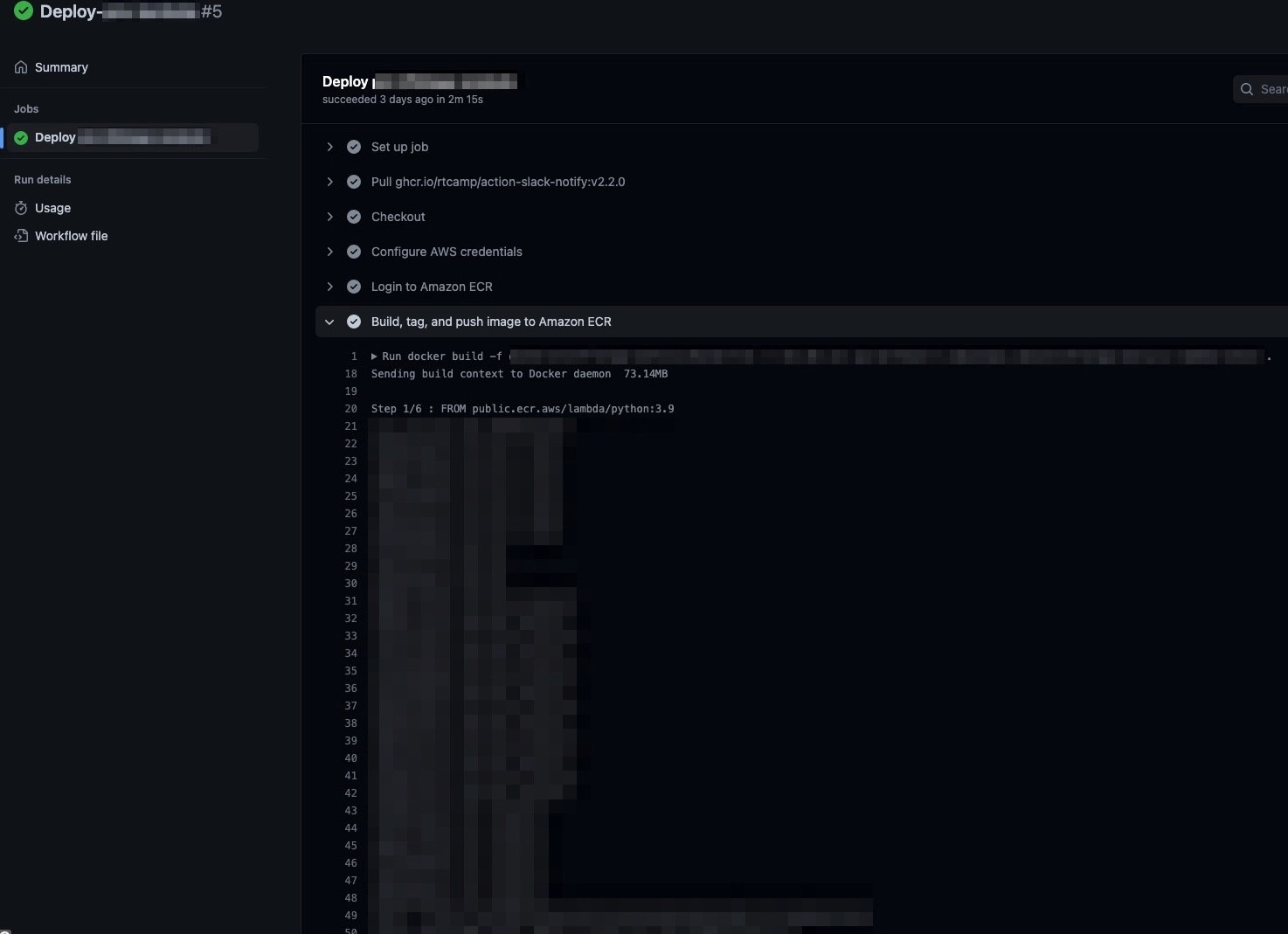This screenshot has width=1288, height=934.
Task: Click log line number 20
Action: (x=350, y=409)
